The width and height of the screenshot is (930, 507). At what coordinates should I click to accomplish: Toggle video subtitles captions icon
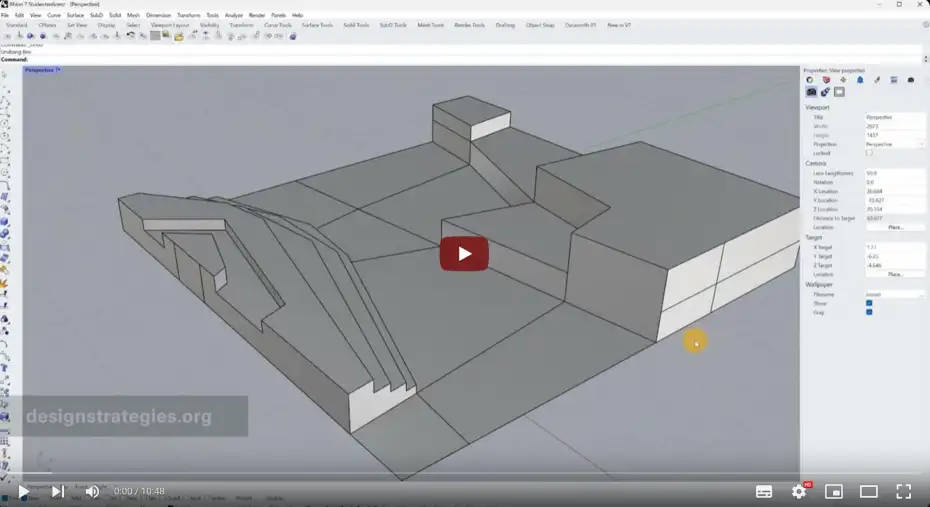click(x=764, y=492)
